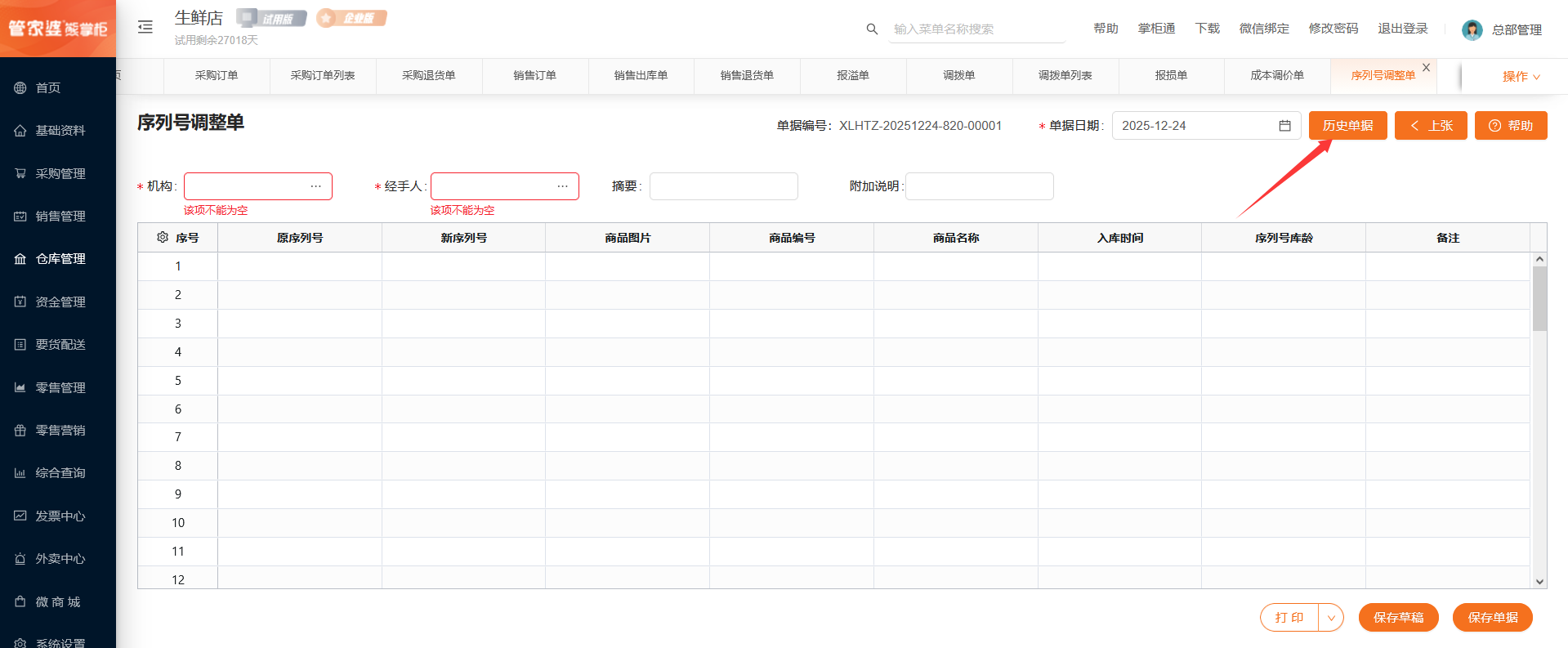
Task: Click the 零售营销 gift icon
Action: [20, 430]
